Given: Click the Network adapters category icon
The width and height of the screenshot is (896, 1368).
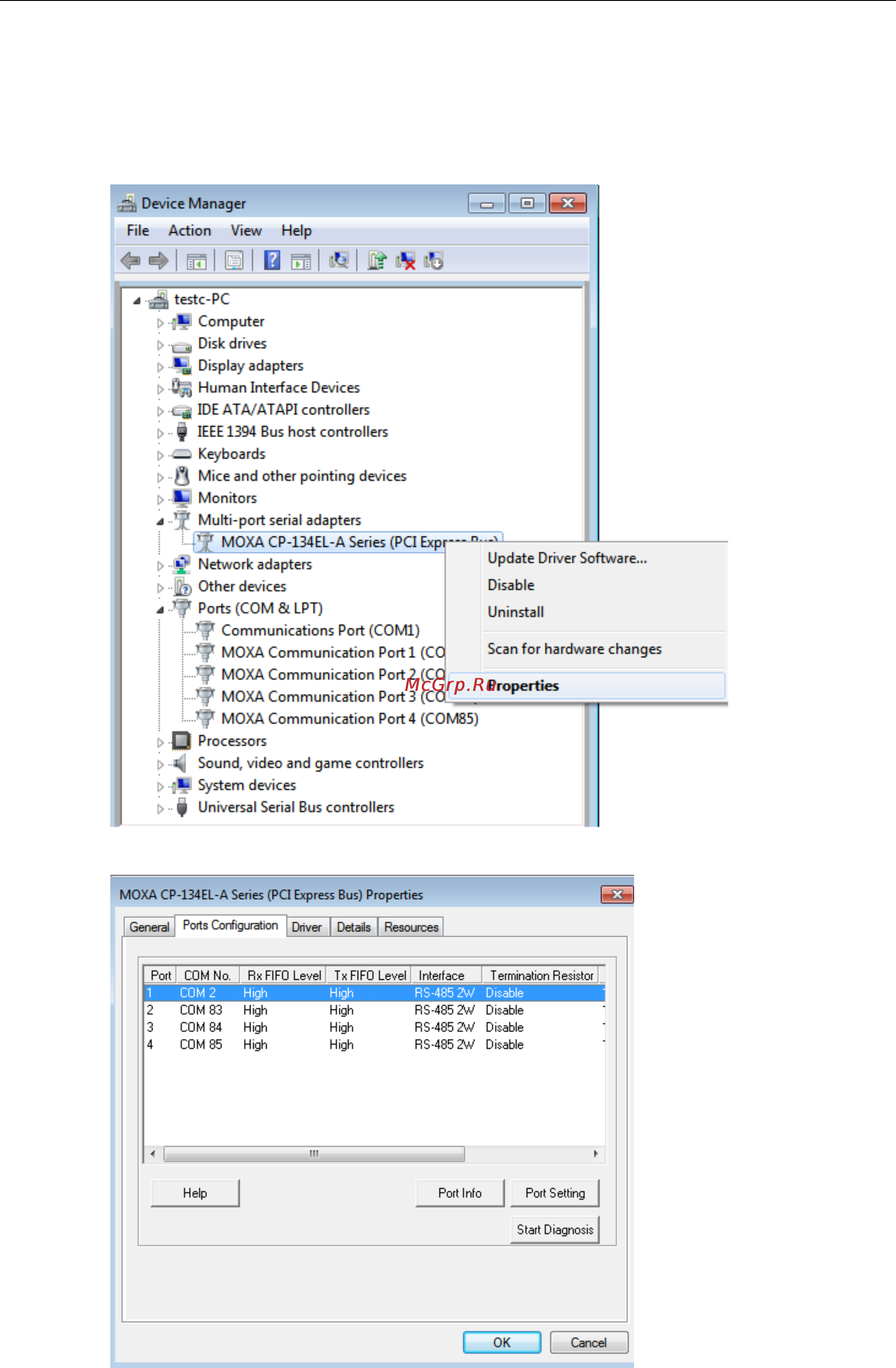Looking at the screenshot, I should point(182,564).
